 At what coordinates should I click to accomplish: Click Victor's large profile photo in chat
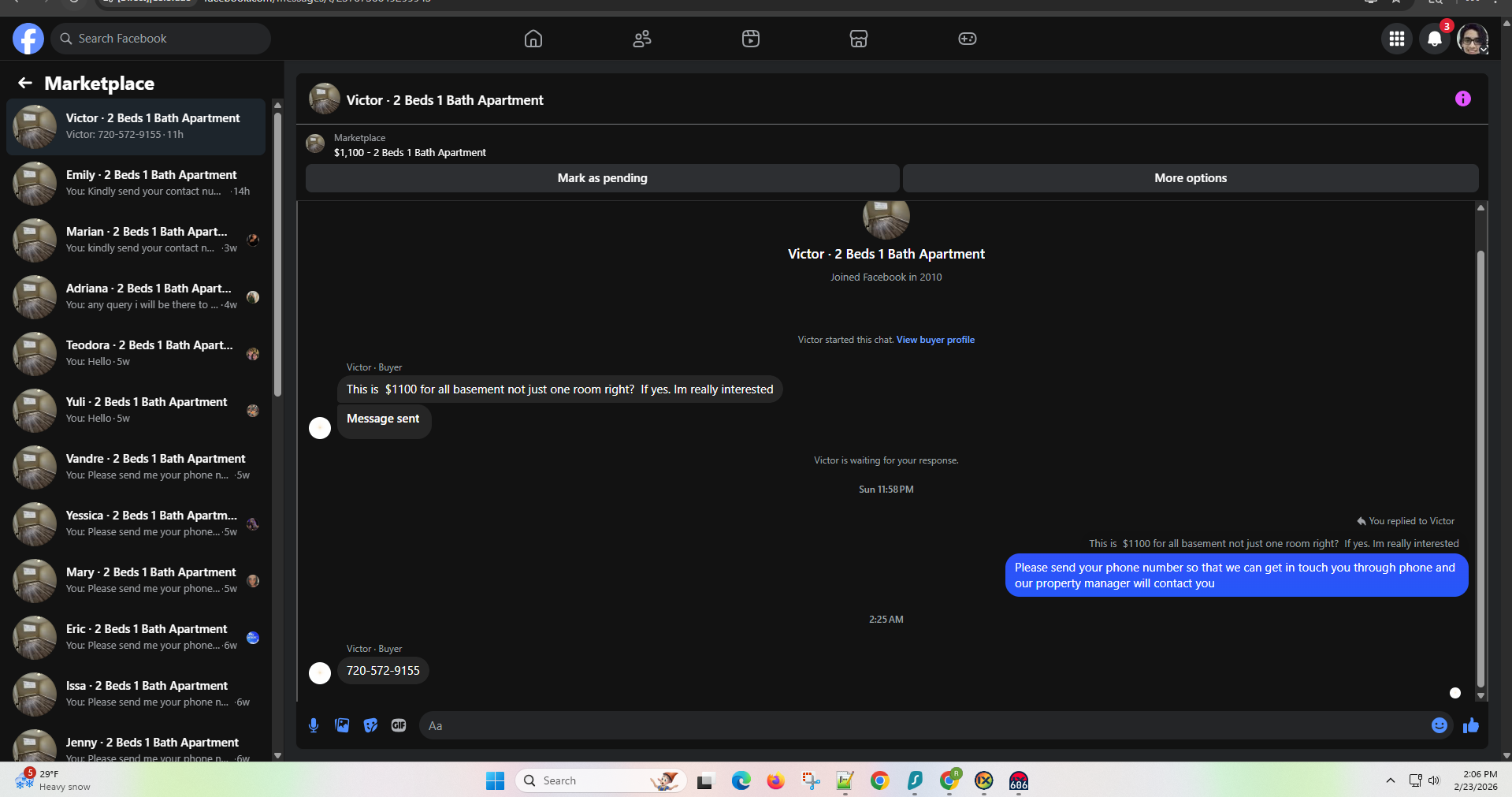(886, 219)
